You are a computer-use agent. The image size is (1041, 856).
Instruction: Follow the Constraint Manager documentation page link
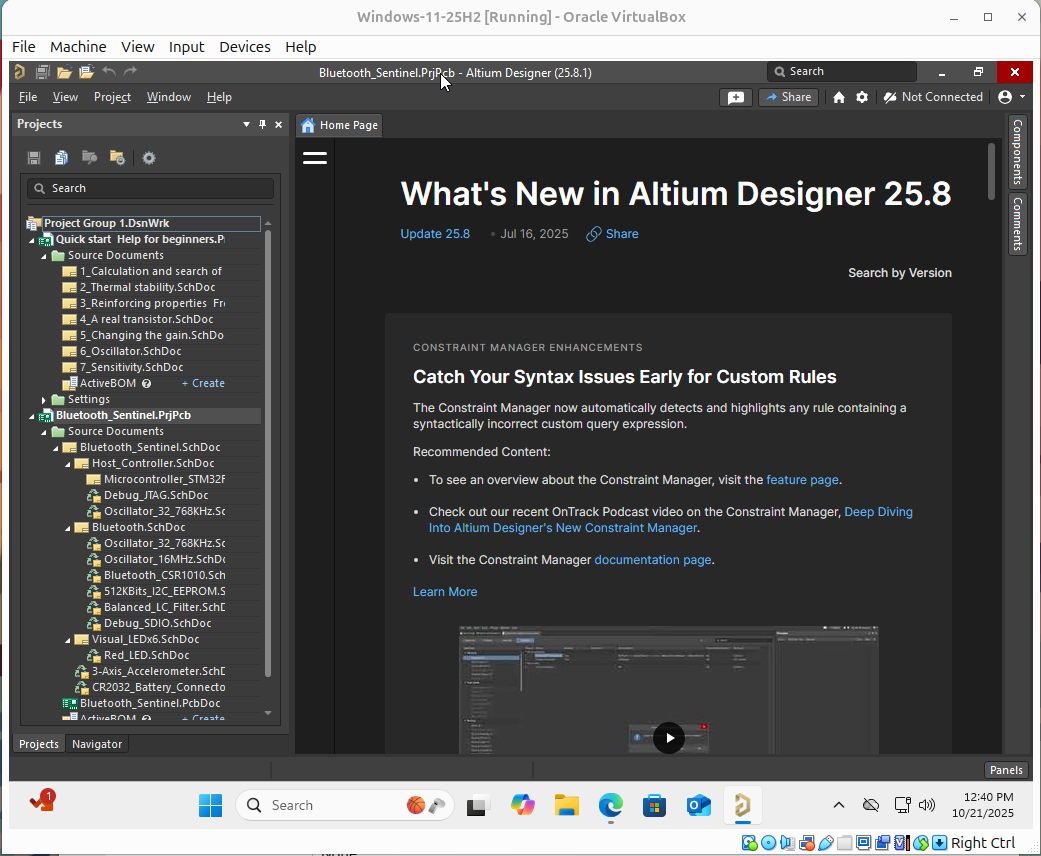coord(652,560)
